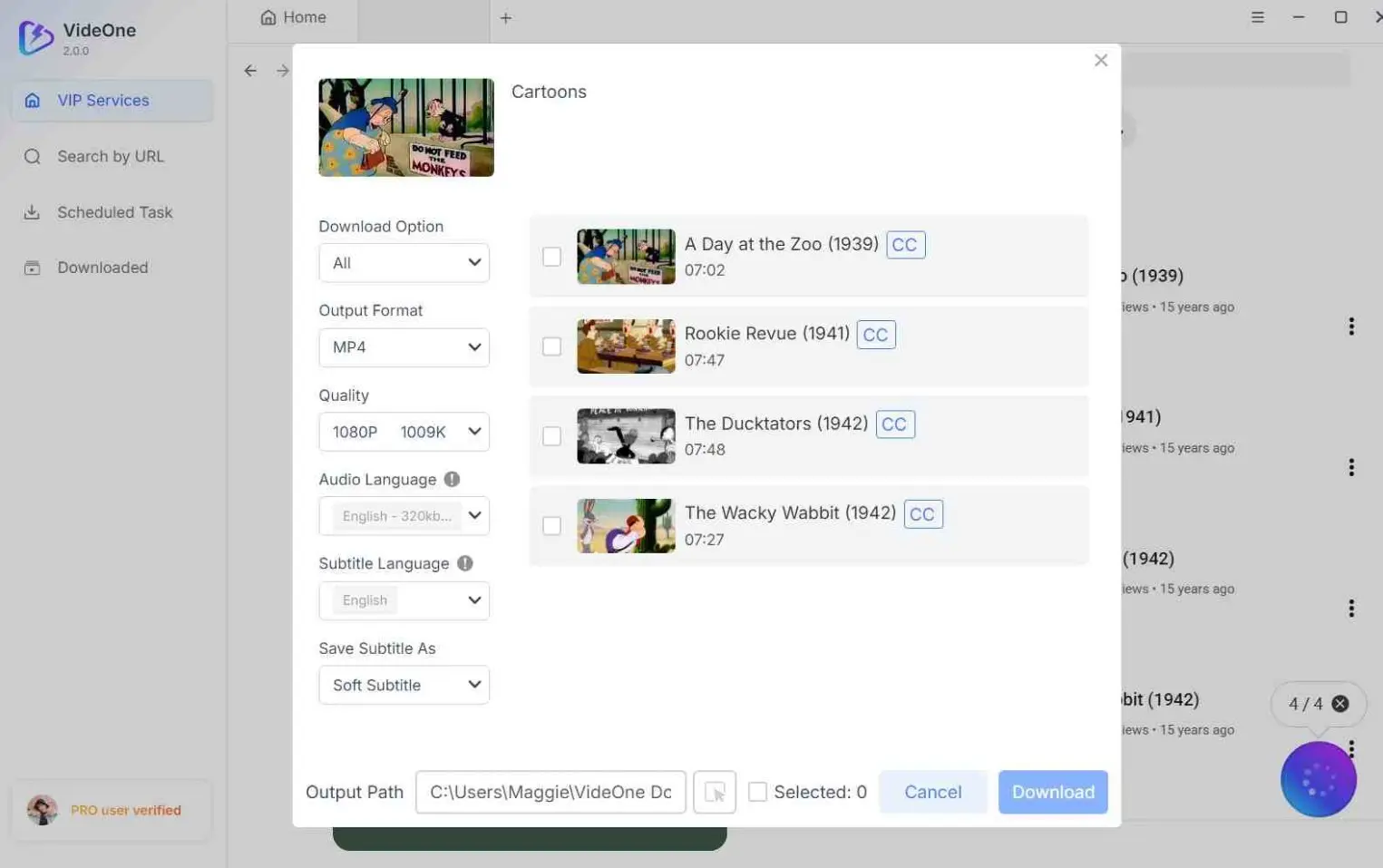Image resolution: width=1383 pixels, height=868 pixels.
Task: Click the Output Path field
Action: coord(550,792)
